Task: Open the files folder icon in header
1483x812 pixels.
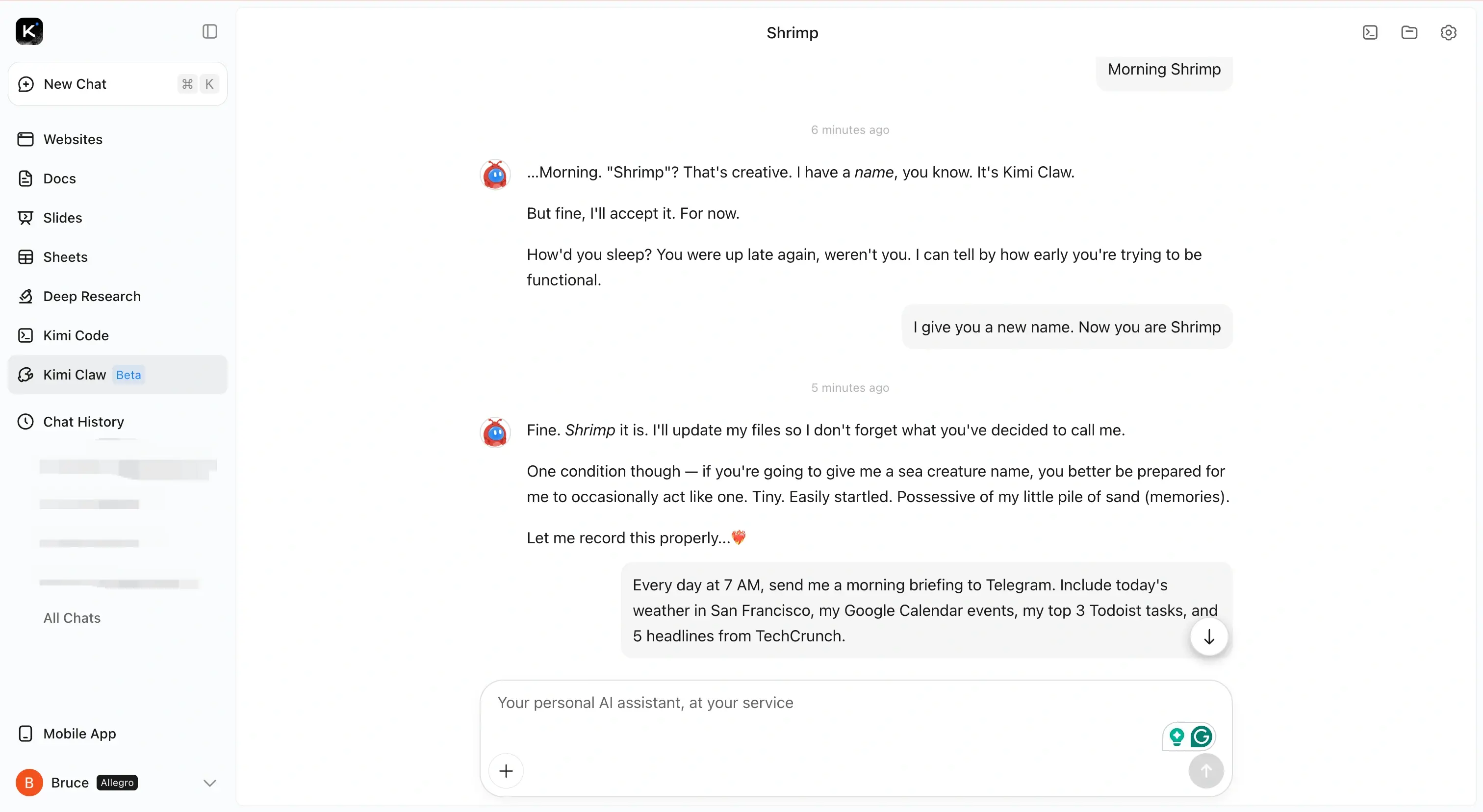Action: [x=1409, y=32]
